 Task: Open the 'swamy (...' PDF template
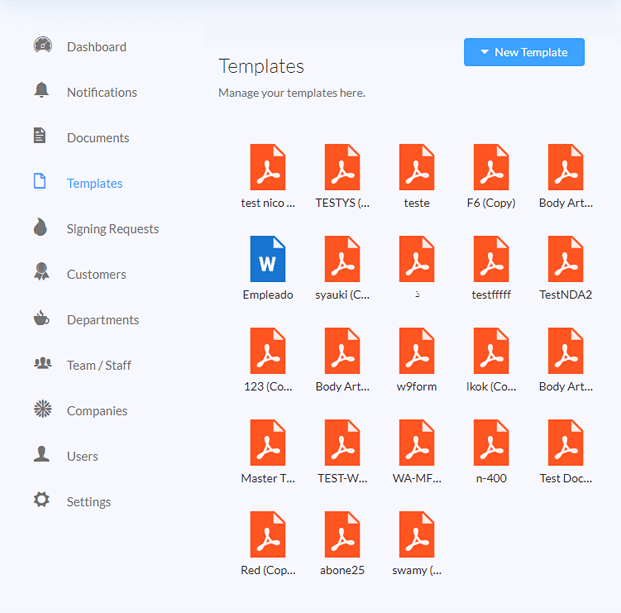tap(417, 535)
